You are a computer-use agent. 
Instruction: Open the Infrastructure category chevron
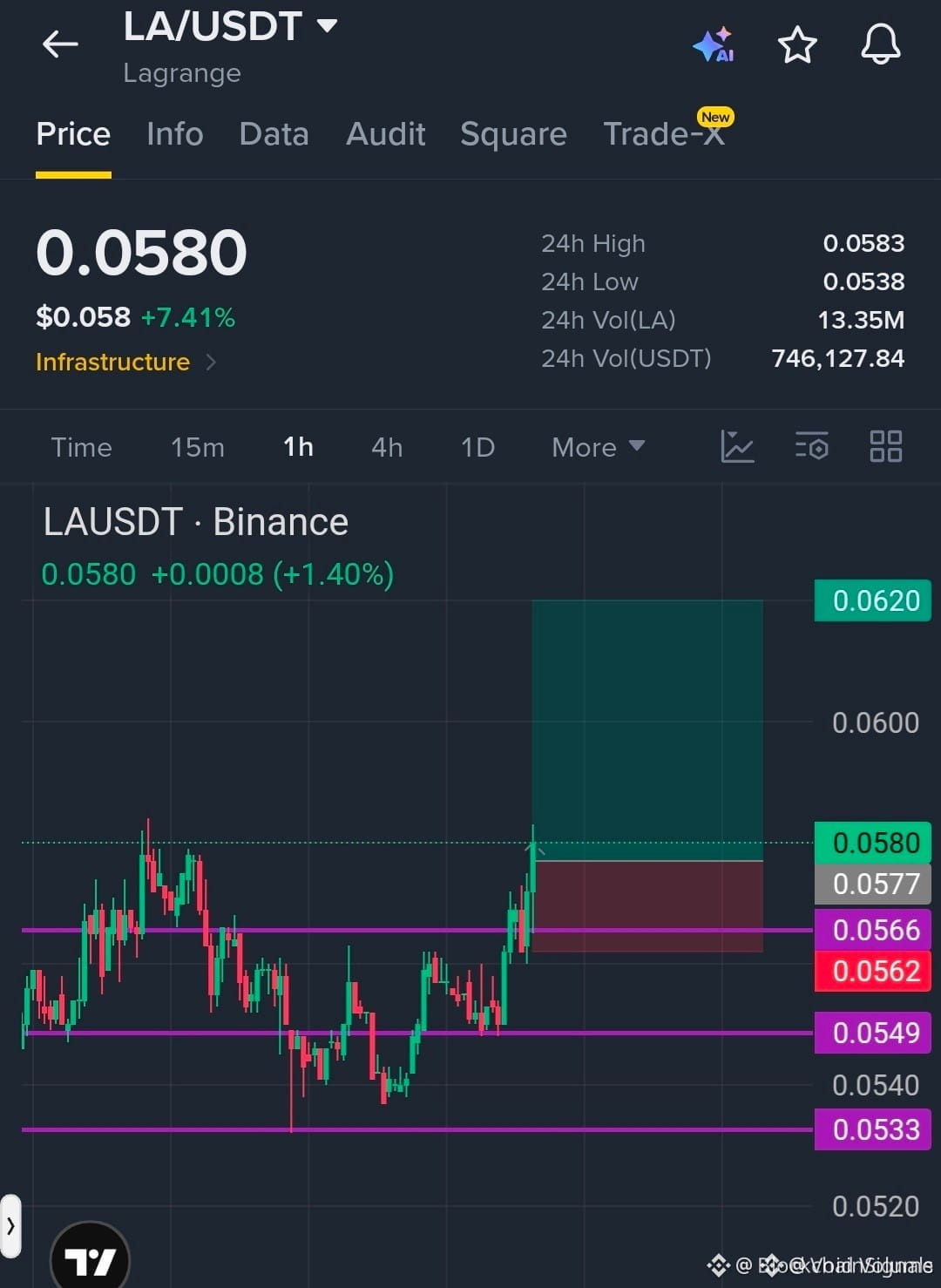tap(211, 362)
